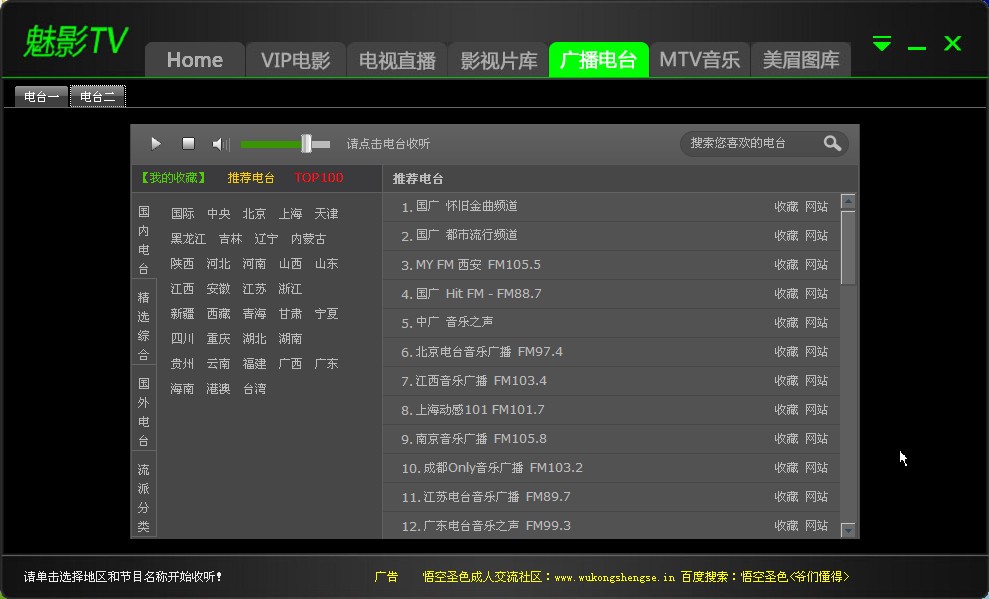
Task: Click the TOP100 link
Action: pyautogui.click(x=318, y=177)
